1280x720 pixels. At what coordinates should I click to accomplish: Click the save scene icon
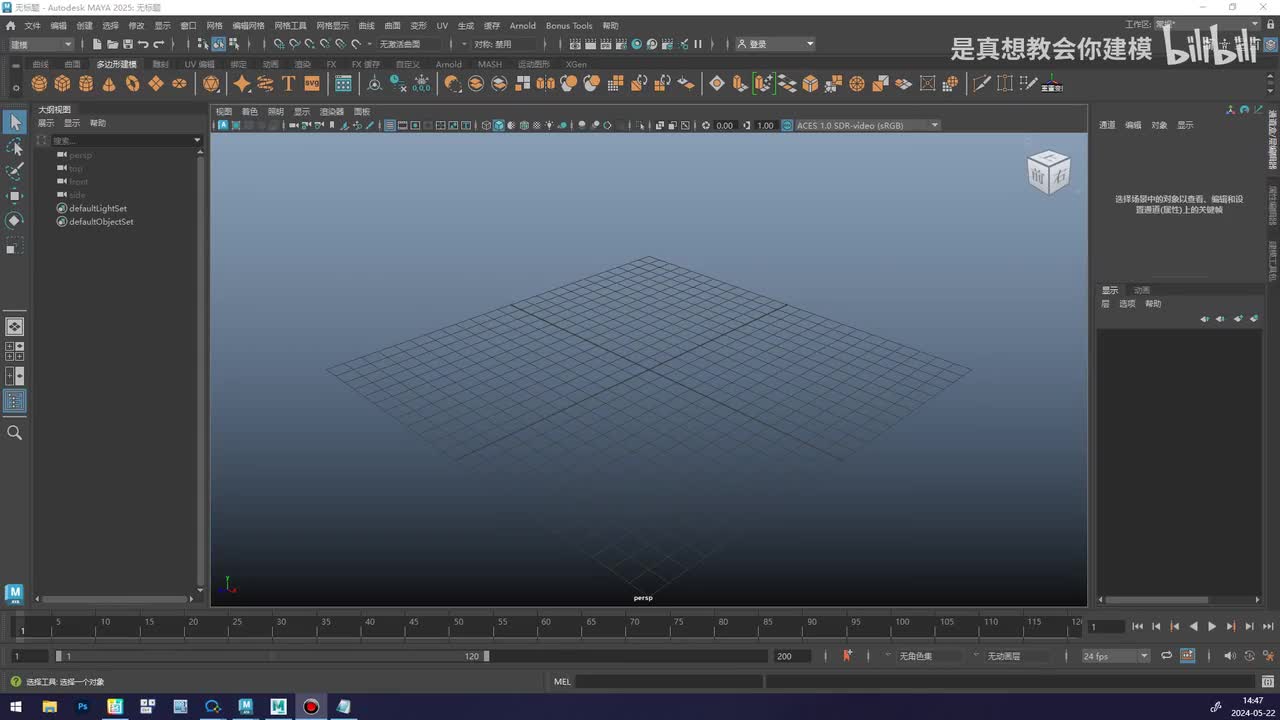pos(127,44)
